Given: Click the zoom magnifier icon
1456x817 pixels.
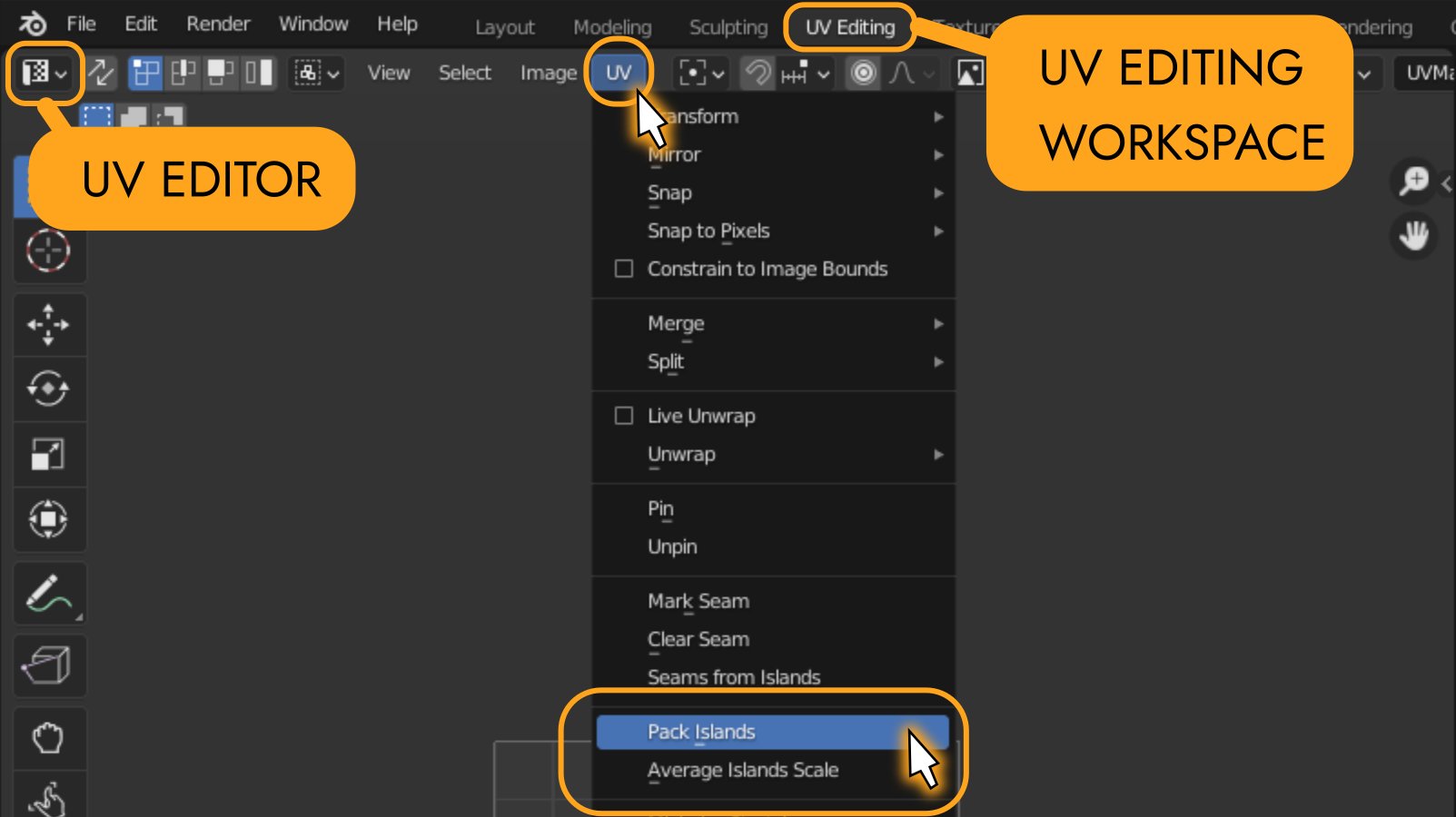Looking at the screenshot, I should coord(1413,182).
